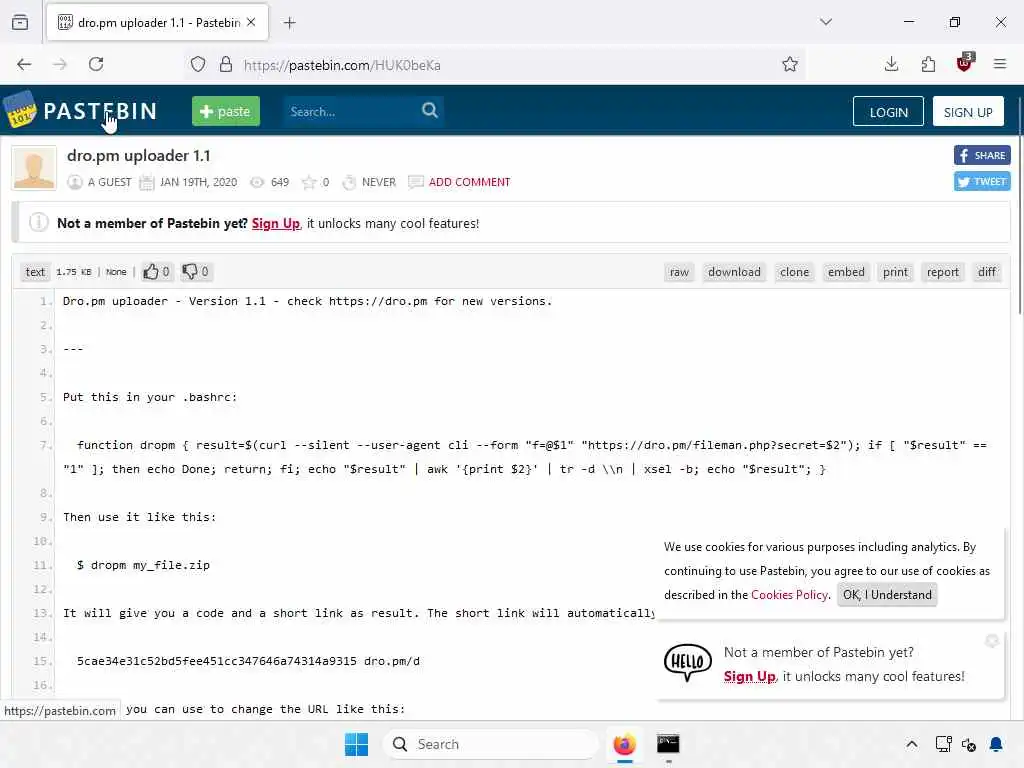The image size is (1024, 768).
Task: Click the SIGN UP button
Action: [x=968, y=112]
